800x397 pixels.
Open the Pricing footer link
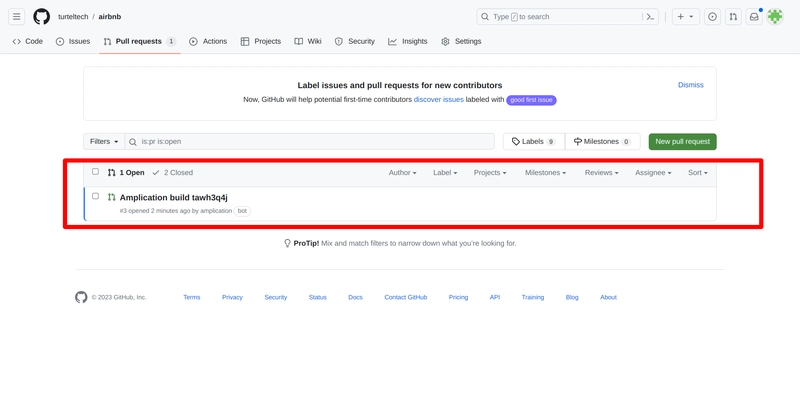tap(458, 297)
